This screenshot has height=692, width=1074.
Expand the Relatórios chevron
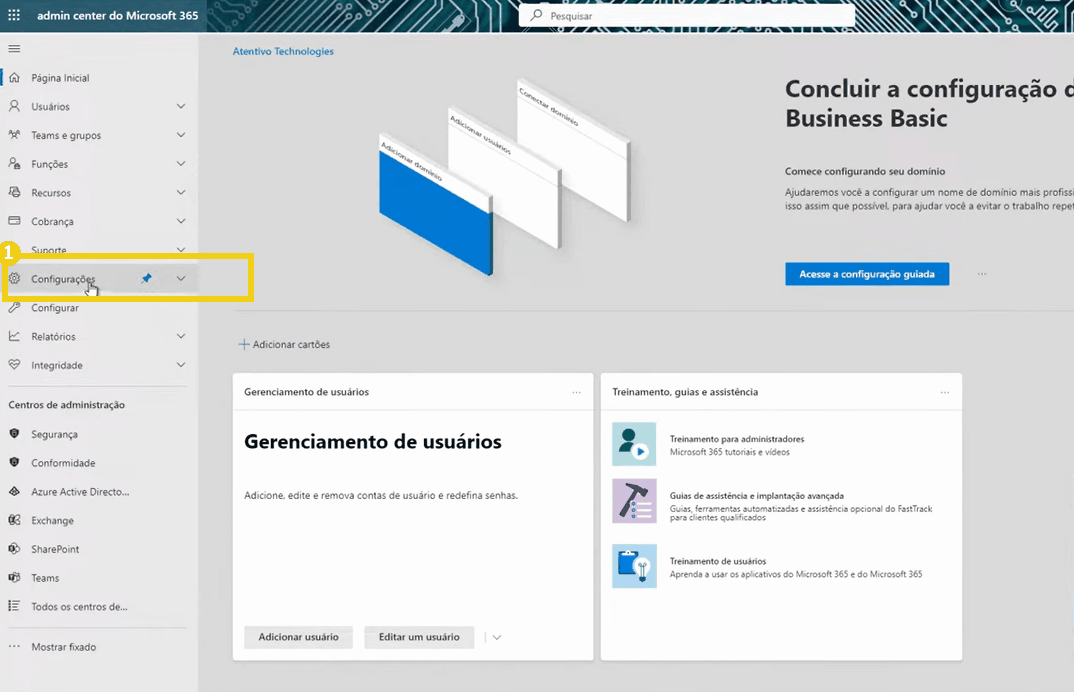tap(181, 336)
